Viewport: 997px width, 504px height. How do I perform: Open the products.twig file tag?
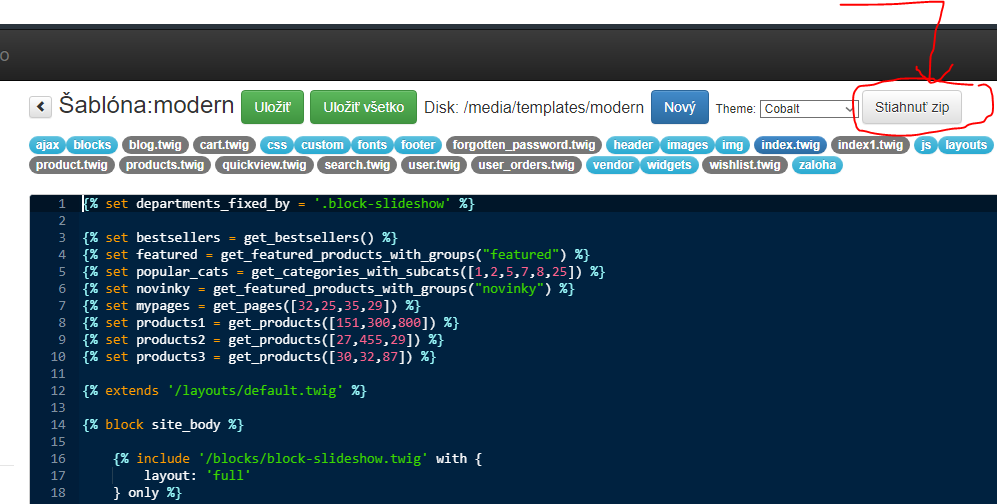(165, 165)
